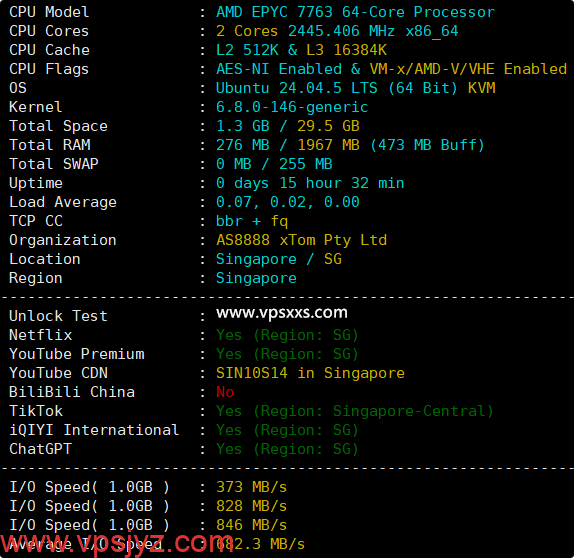Select the '1.3 GB / 29.5 GB' space value
The width and height of the screenshot is (574, 558).
[288, 126]
